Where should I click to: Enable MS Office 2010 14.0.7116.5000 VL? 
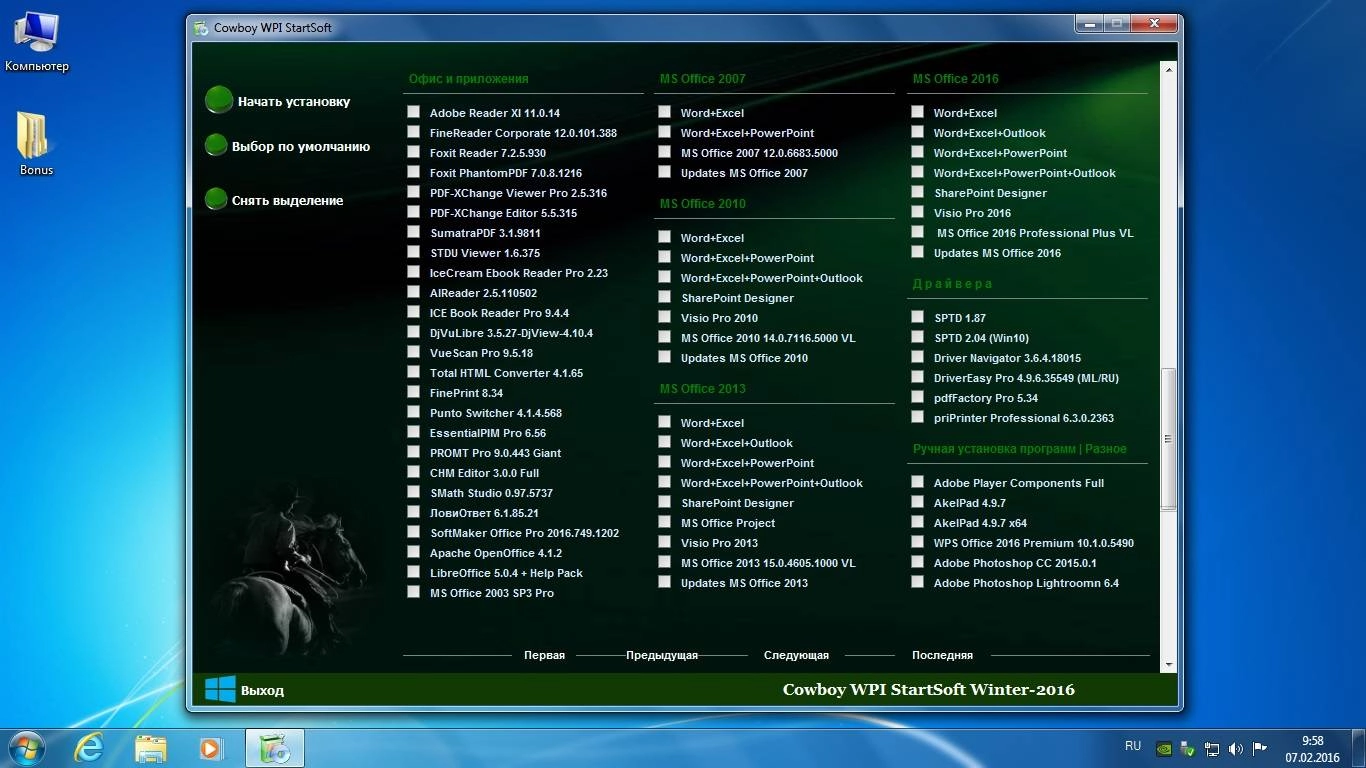(x=665, y=337)
